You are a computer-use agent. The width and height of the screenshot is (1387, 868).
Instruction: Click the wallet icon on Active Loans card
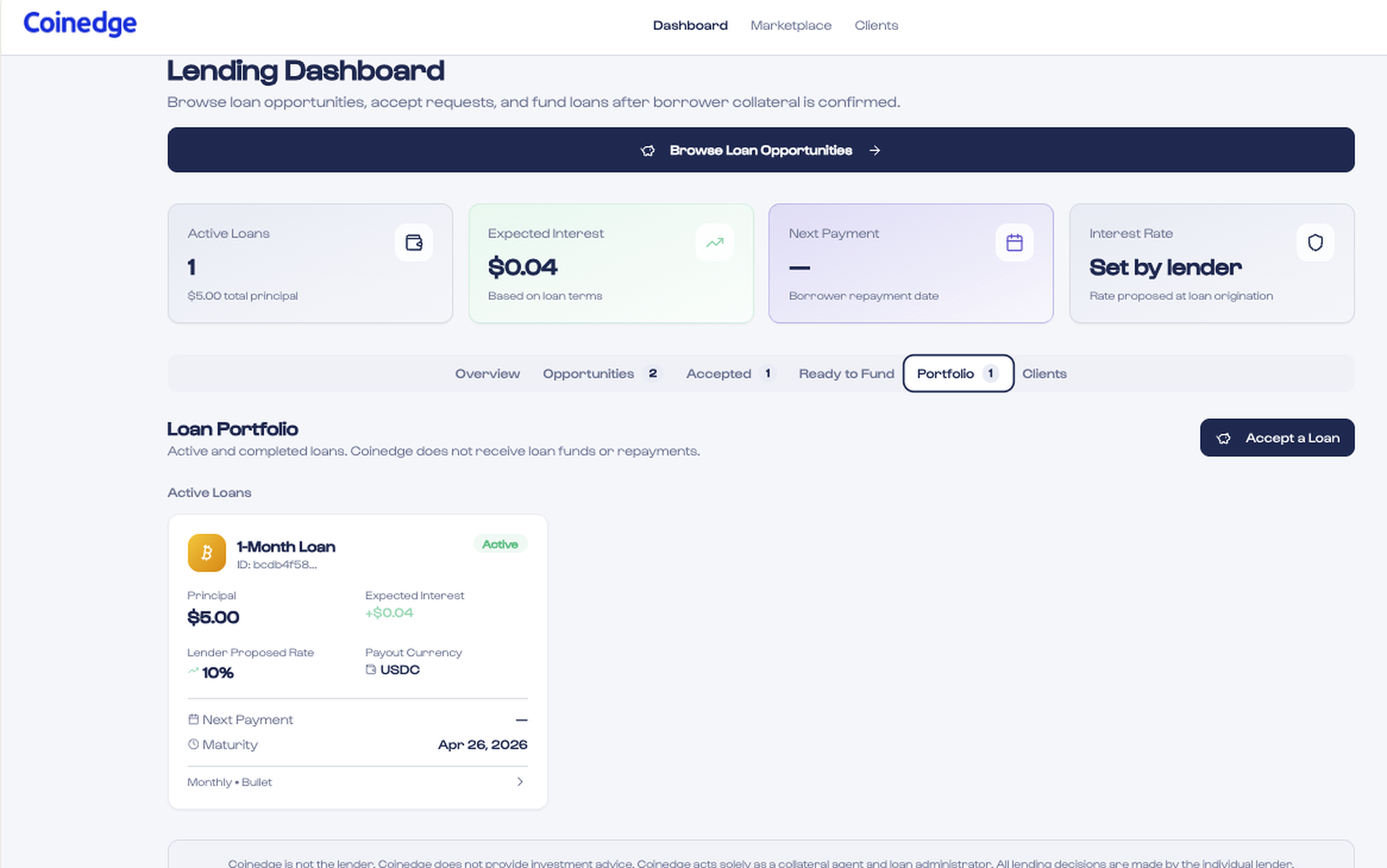pos(414,242)
